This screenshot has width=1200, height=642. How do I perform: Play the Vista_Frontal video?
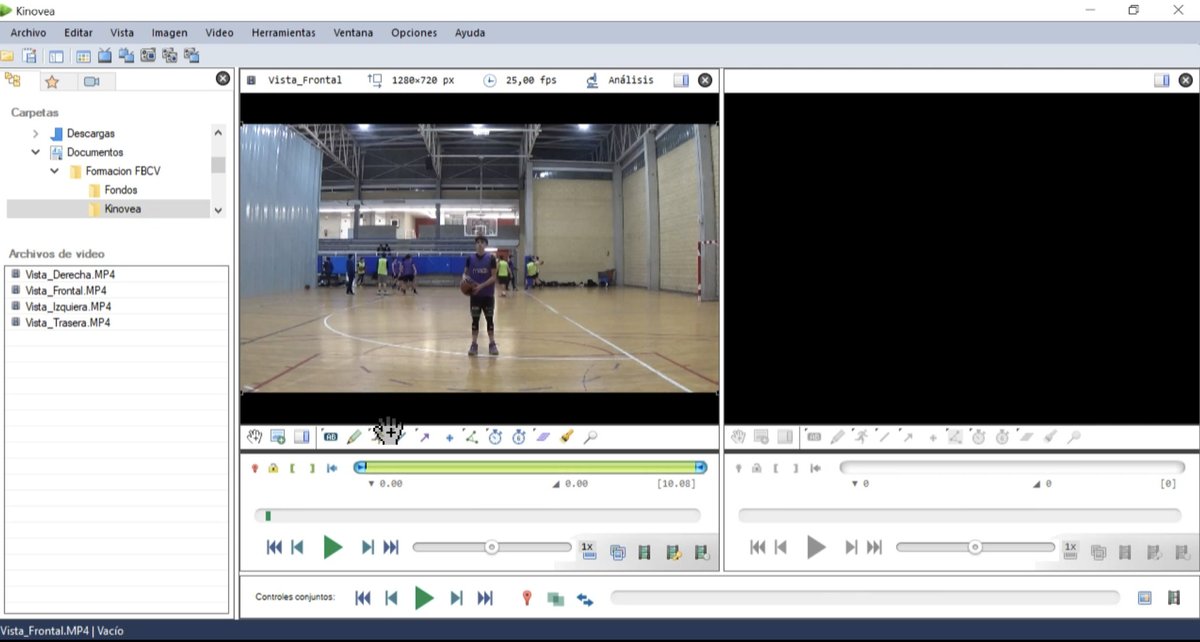[x=333, y=547]
